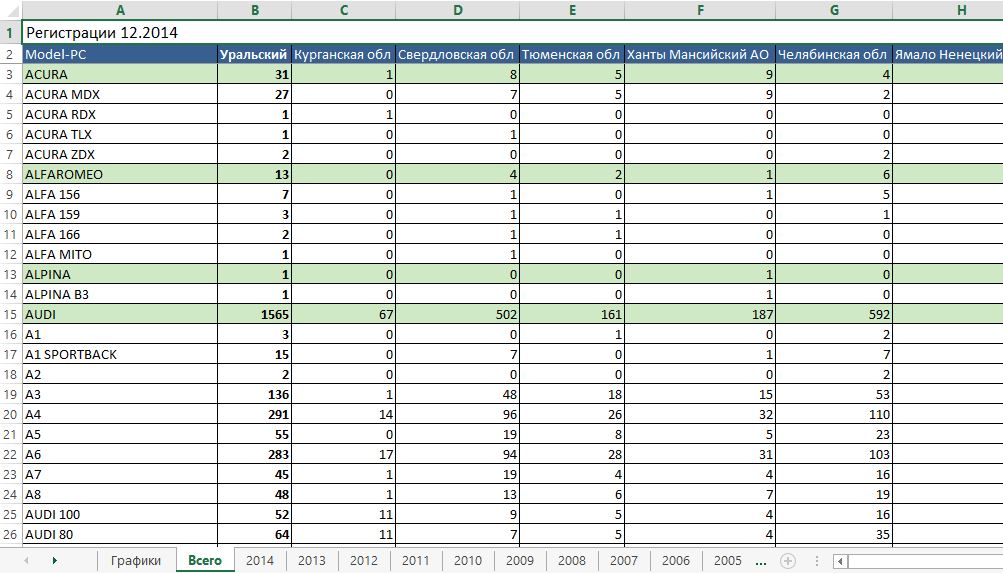Click the 'A1 SPORTBACK' cell

coord(120,354)
